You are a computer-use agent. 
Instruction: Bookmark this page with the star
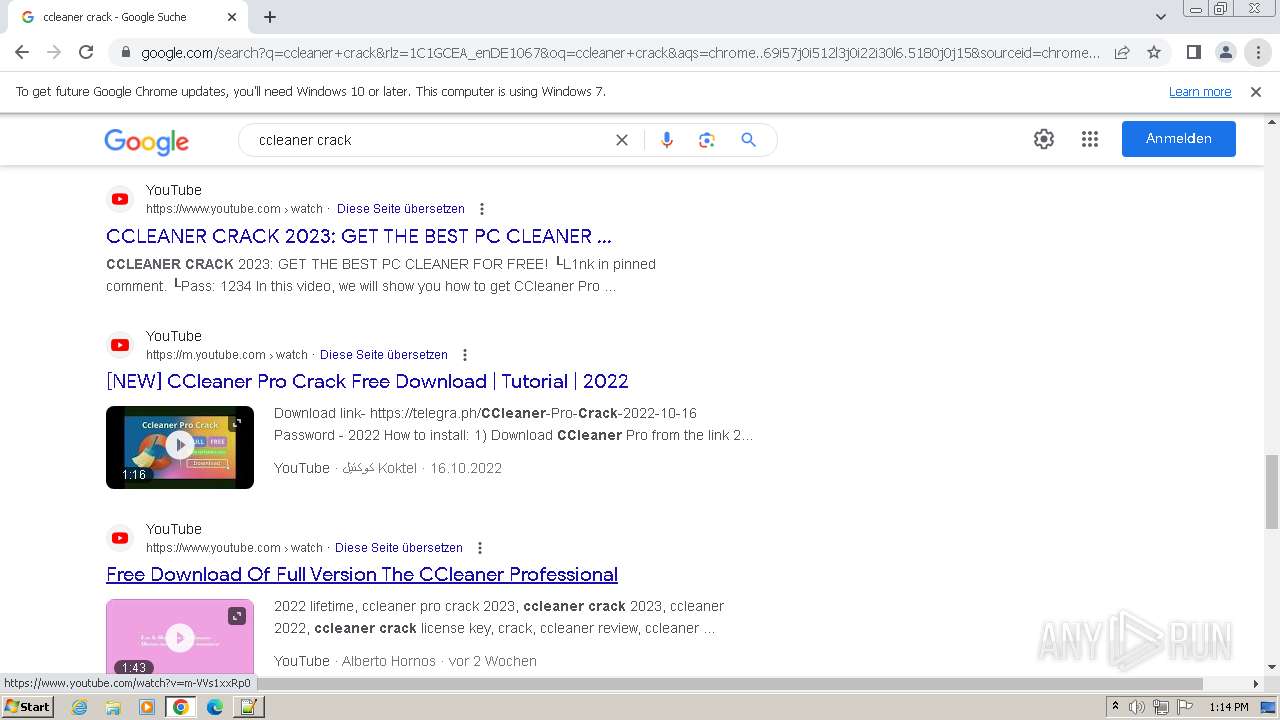pyautogui.click(x=1154, y=53)
